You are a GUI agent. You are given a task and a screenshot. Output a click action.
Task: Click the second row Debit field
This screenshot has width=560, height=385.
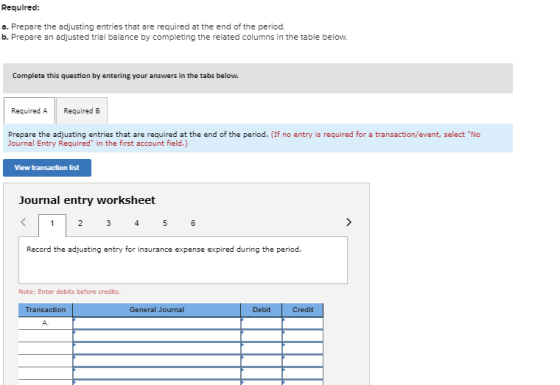click(x=261, y=336)
